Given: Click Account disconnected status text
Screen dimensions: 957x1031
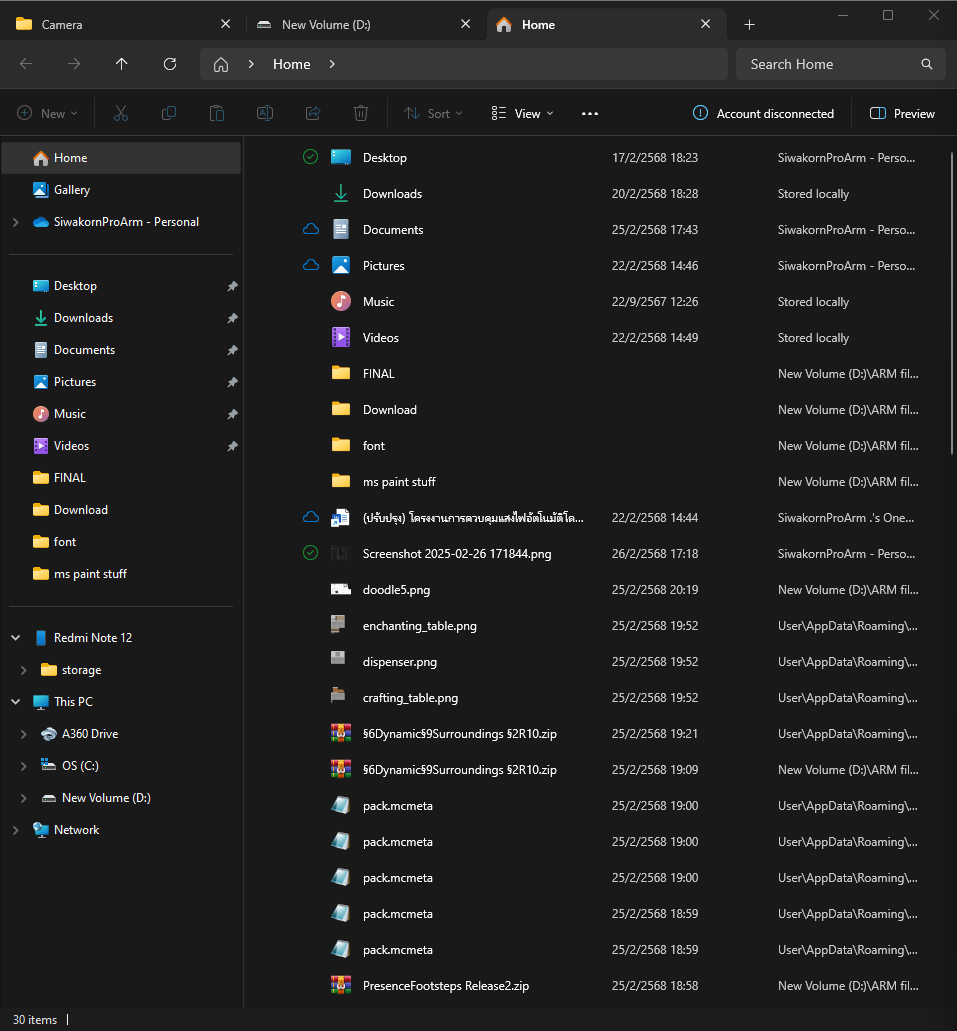Looking at the screenshot, I should [x=775, y=114].
